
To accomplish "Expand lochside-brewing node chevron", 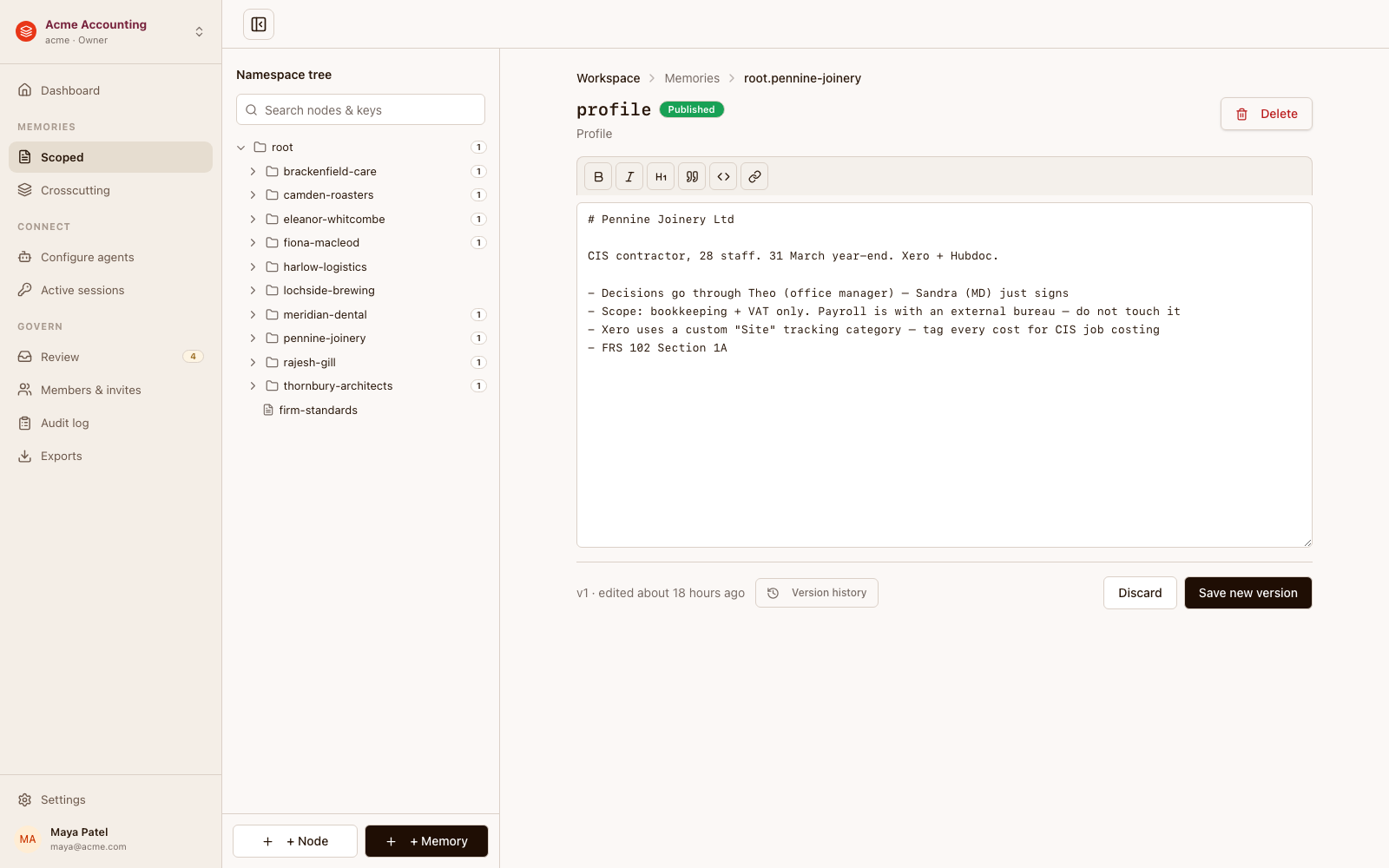I will pos(253,291).
